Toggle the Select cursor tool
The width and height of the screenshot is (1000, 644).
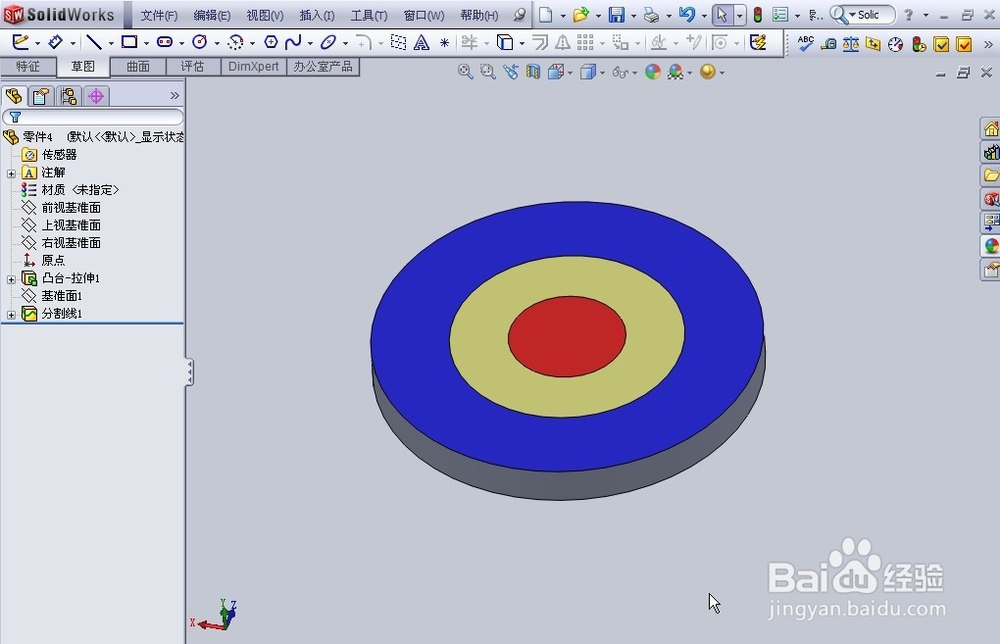[x=722, y=15]
